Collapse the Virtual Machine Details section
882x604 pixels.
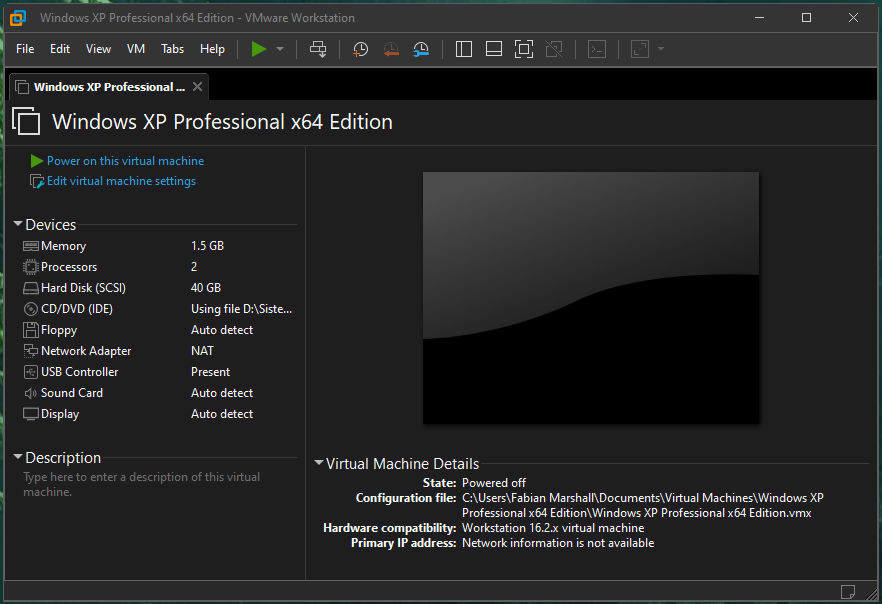[x=319, y=463]
